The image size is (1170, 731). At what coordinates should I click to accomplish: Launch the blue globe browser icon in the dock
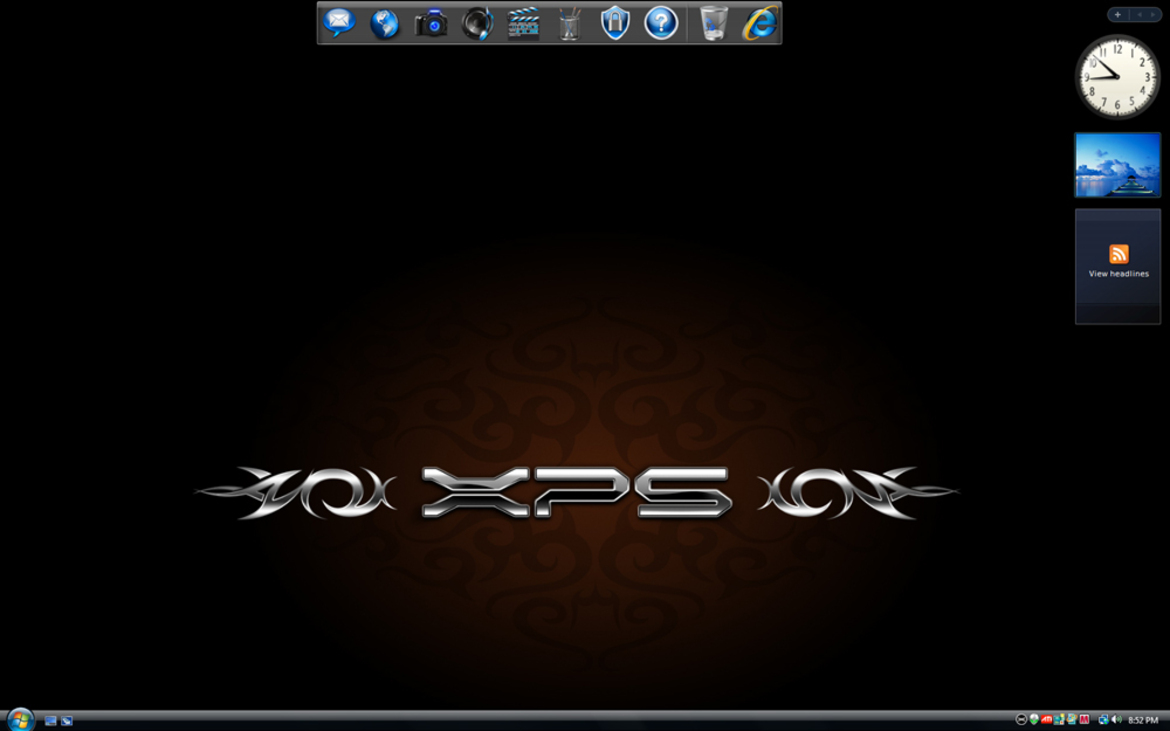pyautogui.click(x=385, y=23)
